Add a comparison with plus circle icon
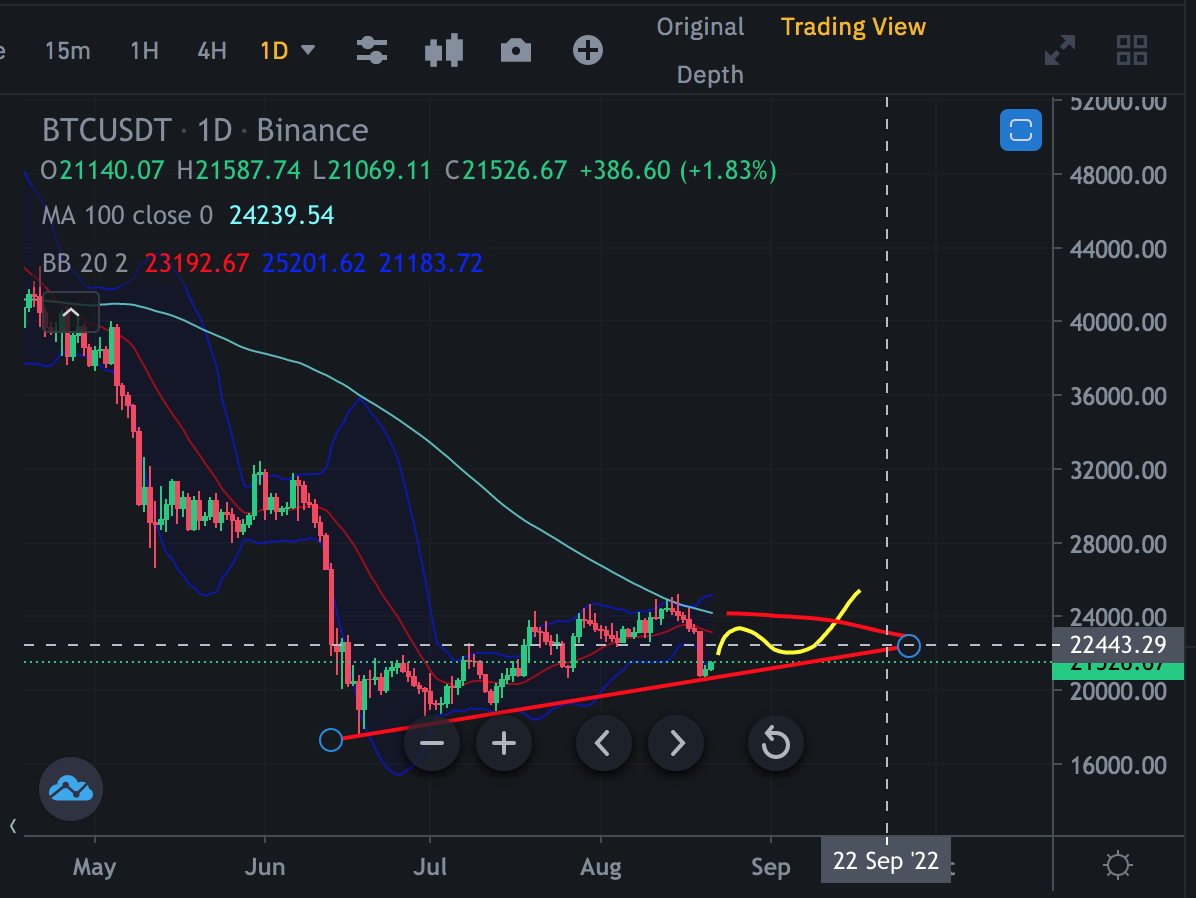 coord(587,50)
